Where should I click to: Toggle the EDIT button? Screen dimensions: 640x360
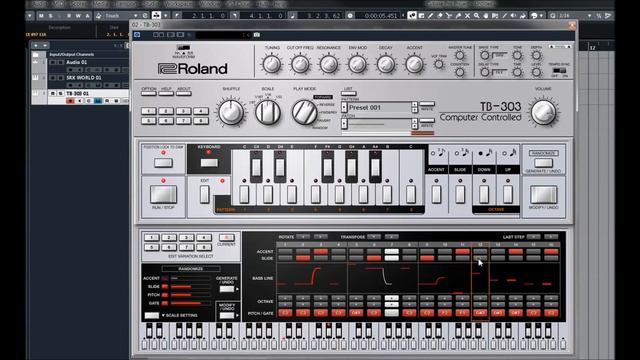click(204, 194)
